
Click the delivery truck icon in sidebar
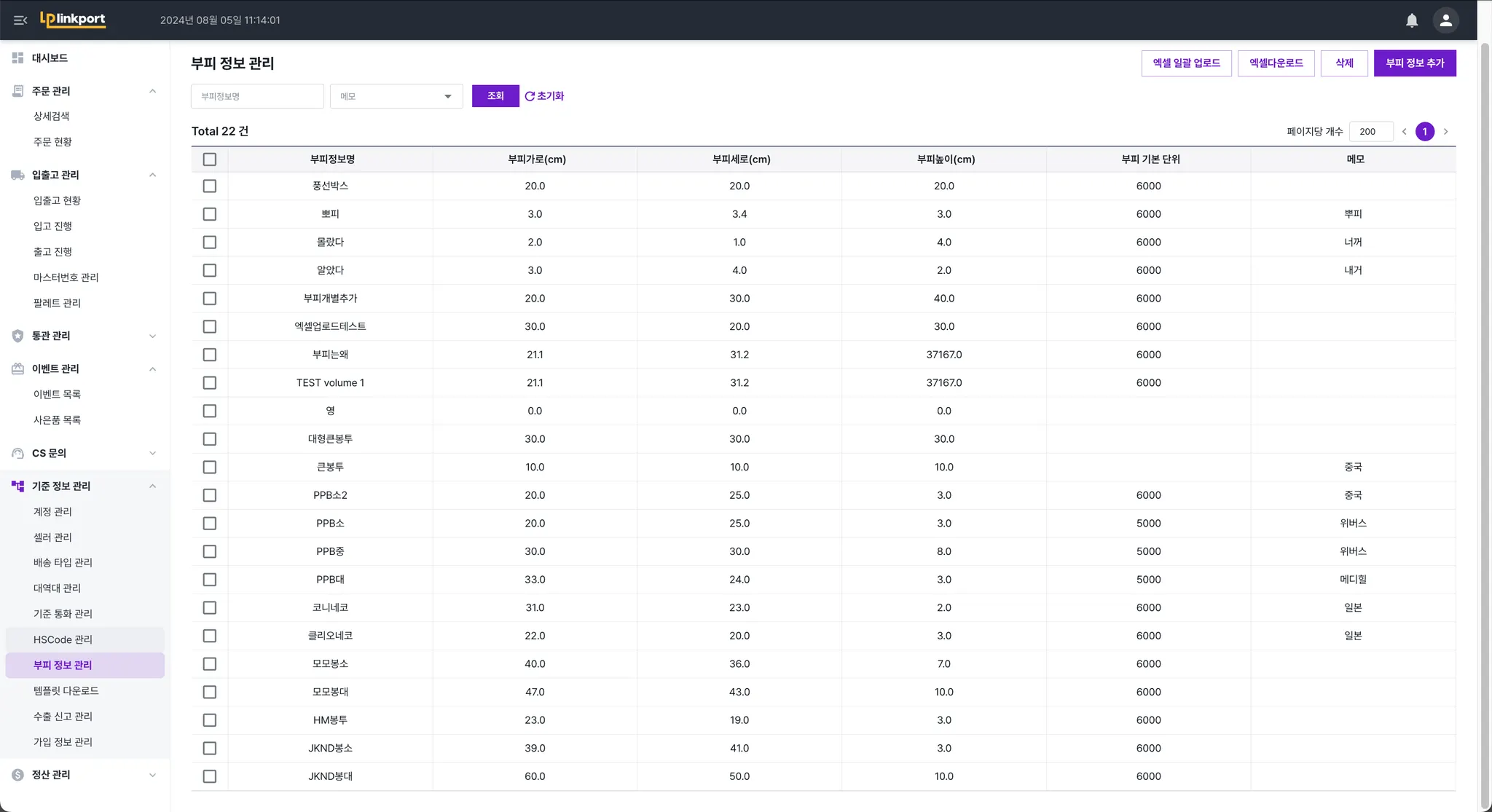(x=18, y=175)
